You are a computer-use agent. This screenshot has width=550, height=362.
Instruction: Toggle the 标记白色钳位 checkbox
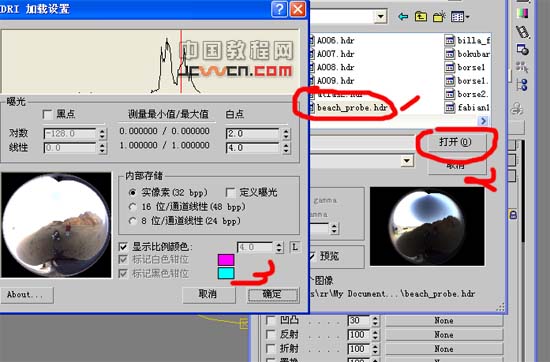coord(123,260)
